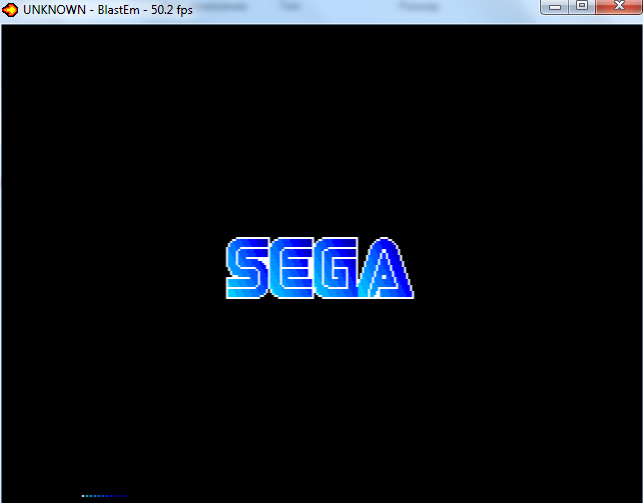Minimize the BlastEm window
The height and width of the screenshot is (503, 643).
click(x=554, y=7)
